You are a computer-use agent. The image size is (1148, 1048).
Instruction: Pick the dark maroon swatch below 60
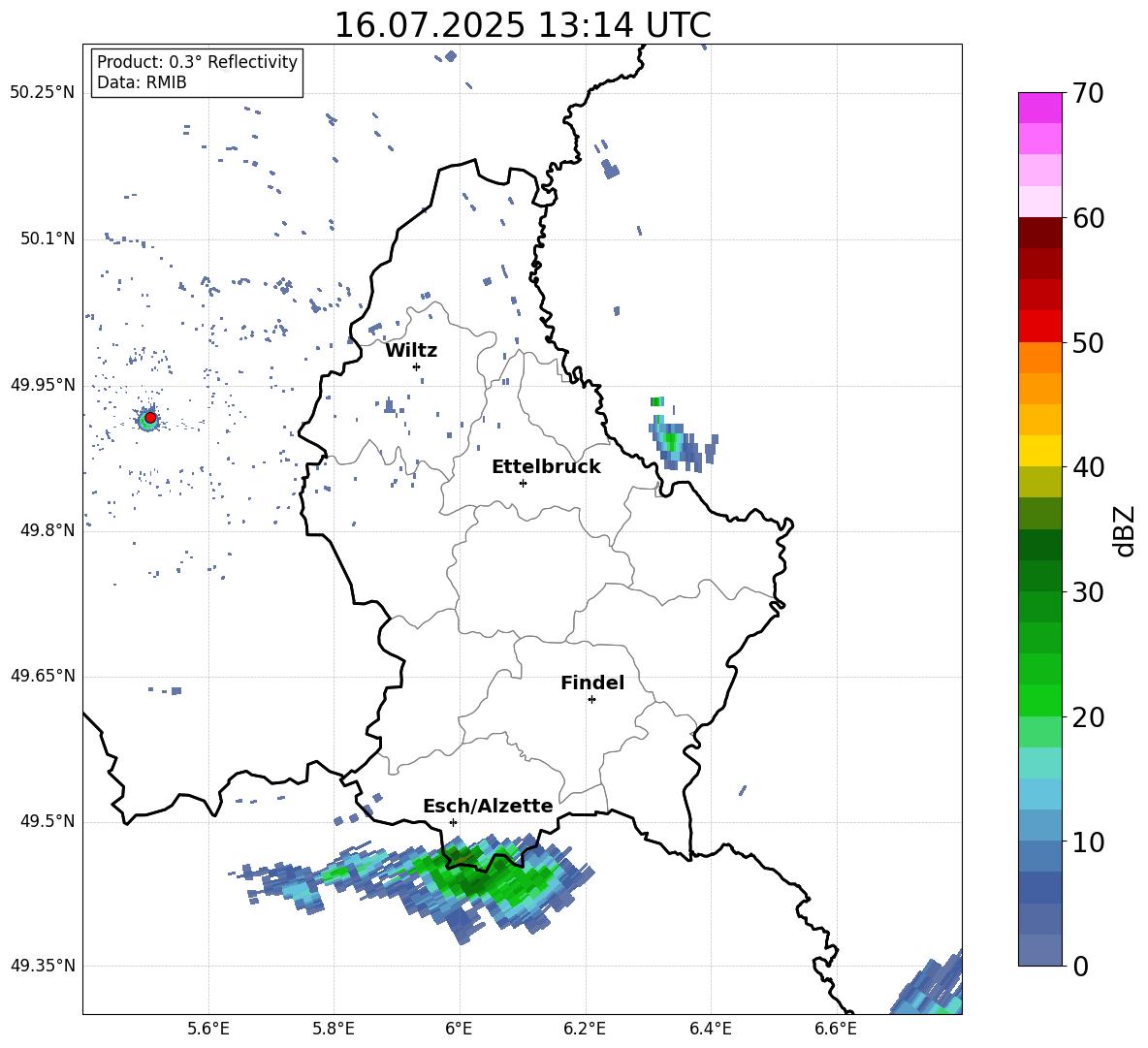[x=1039, y=233]
